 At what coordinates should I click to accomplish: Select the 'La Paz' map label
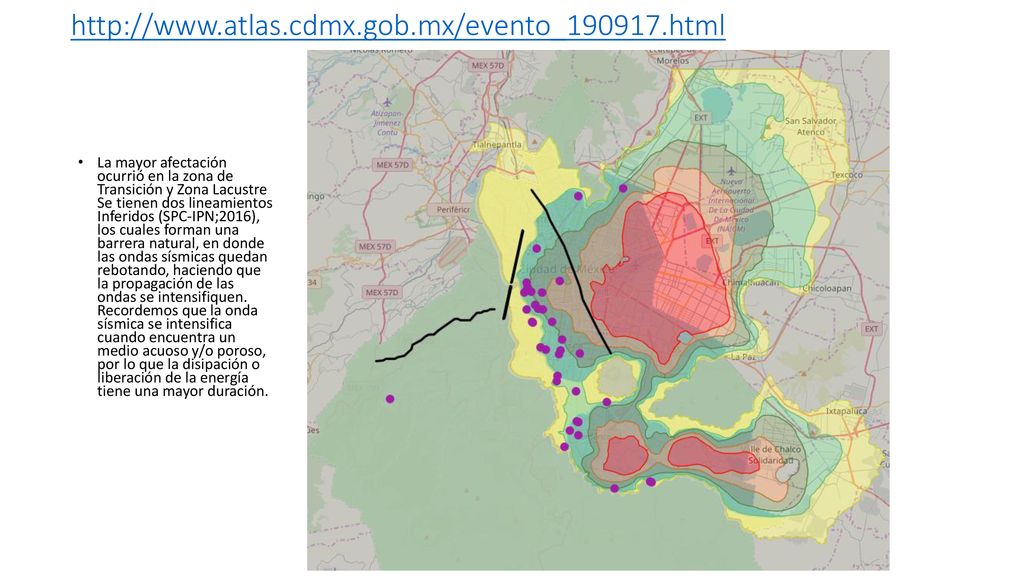(x=743, y=357)
